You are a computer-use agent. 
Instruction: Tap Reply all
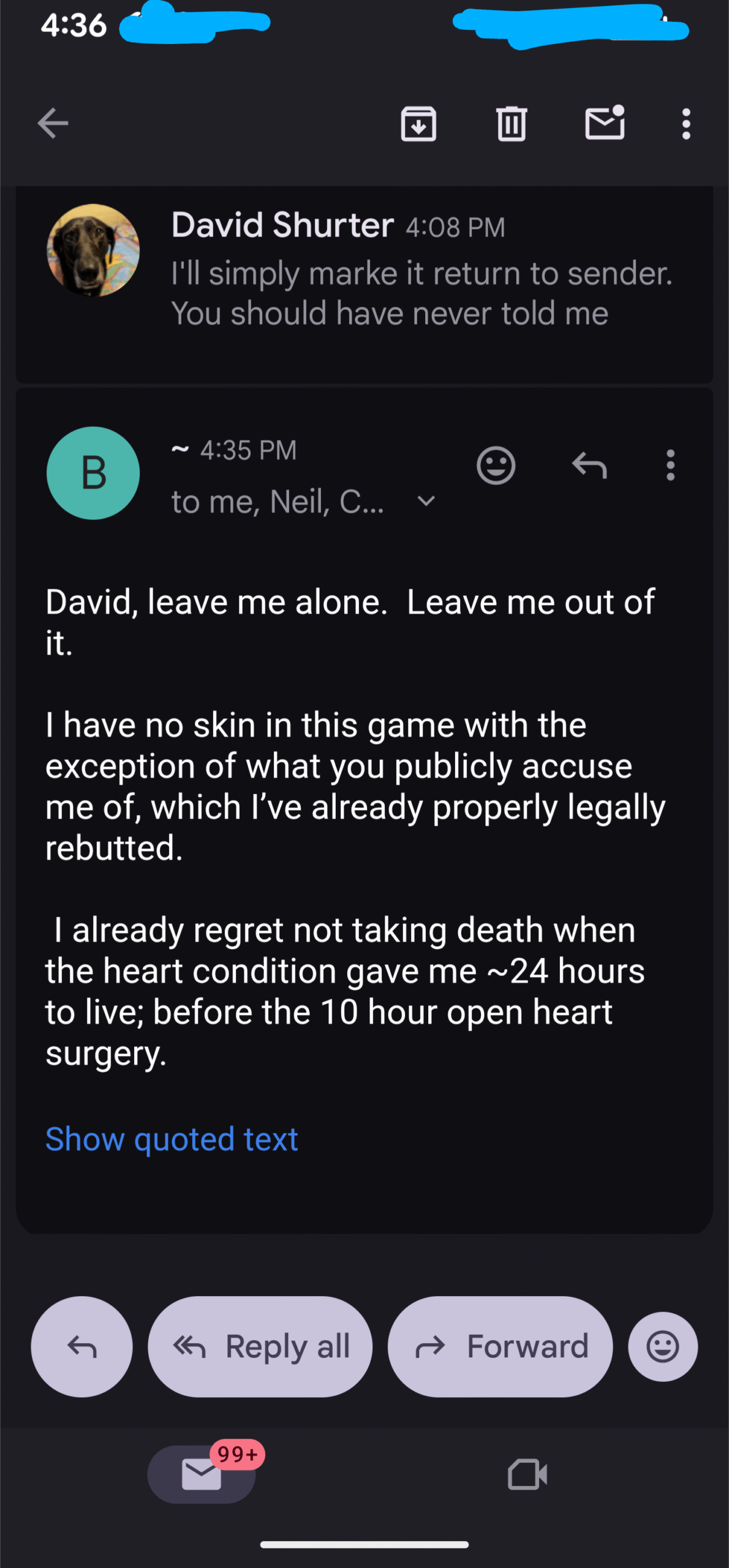260,1347
